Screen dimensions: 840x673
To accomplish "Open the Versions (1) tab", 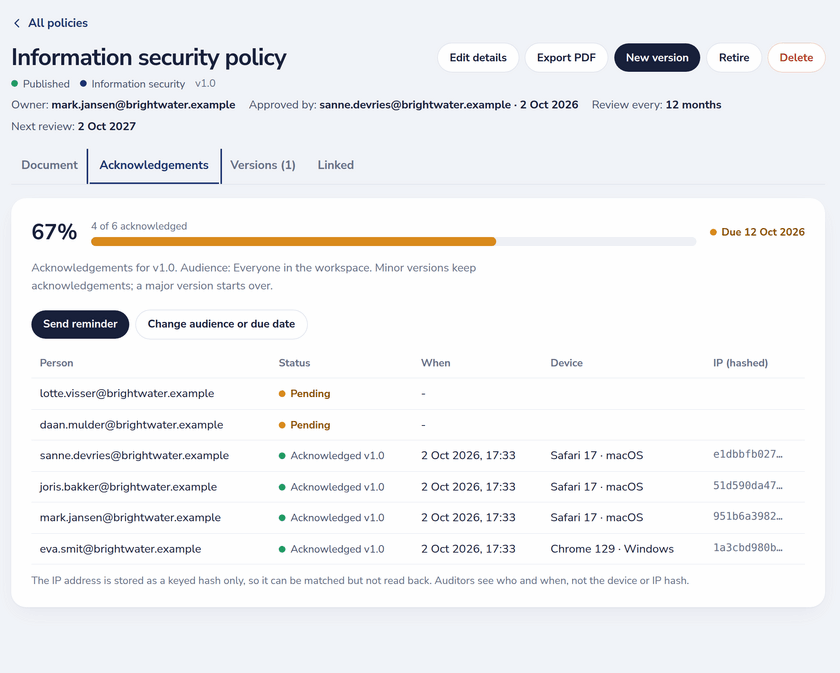I will click(x=263, y=165).
